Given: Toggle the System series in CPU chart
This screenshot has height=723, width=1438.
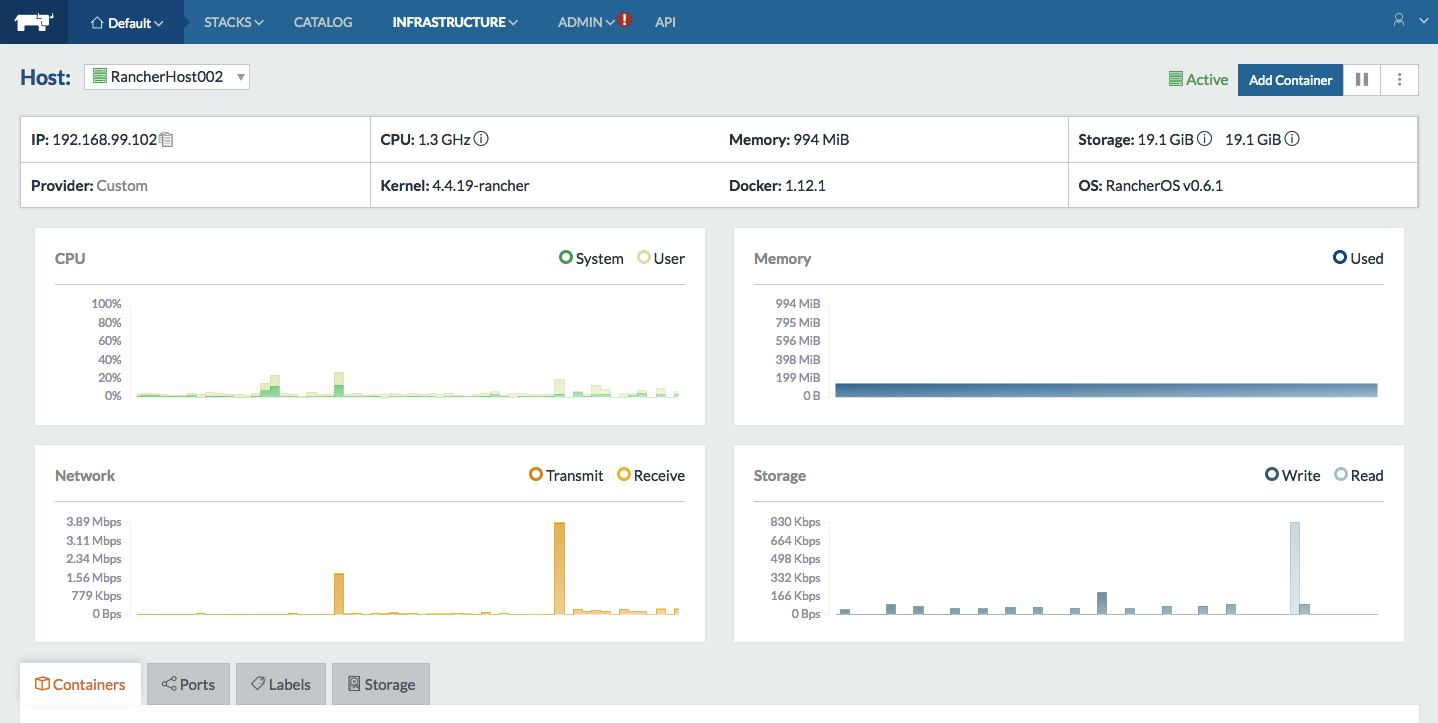Looking at the screenshot, I should [x=591, y=258].
